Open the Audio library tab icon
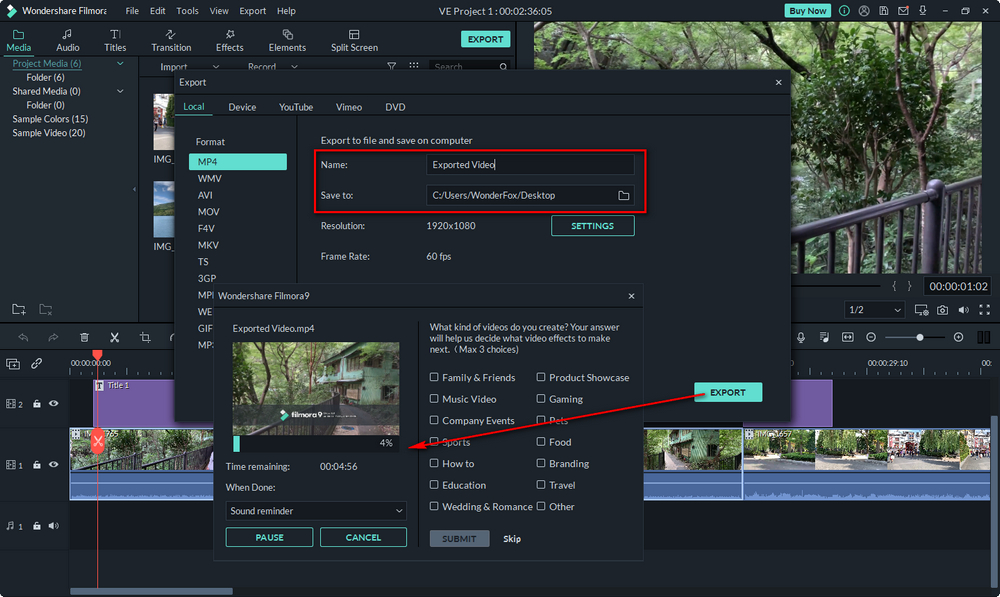This screenshot has width=1000, height=597. coord(67,34)
